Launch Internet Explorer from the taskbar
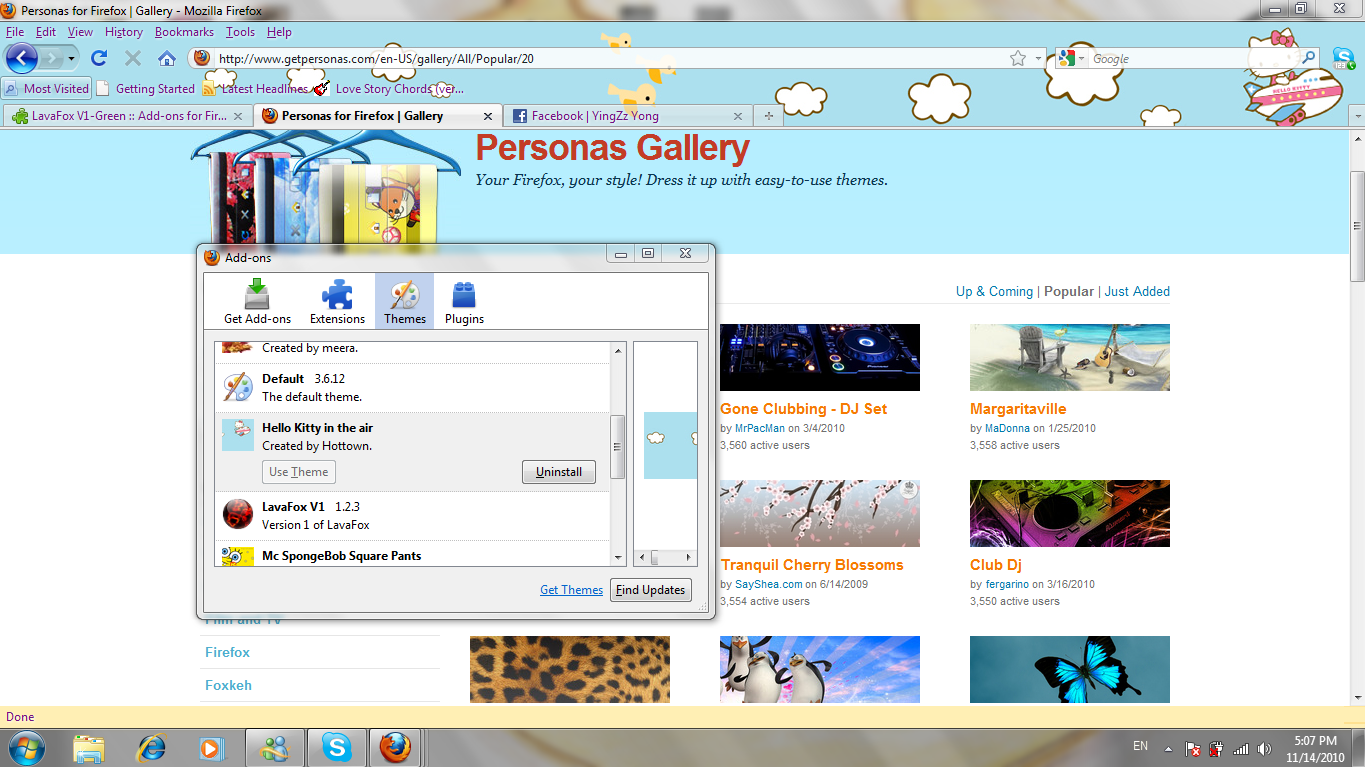1365x767 pixels. point(152,747)
